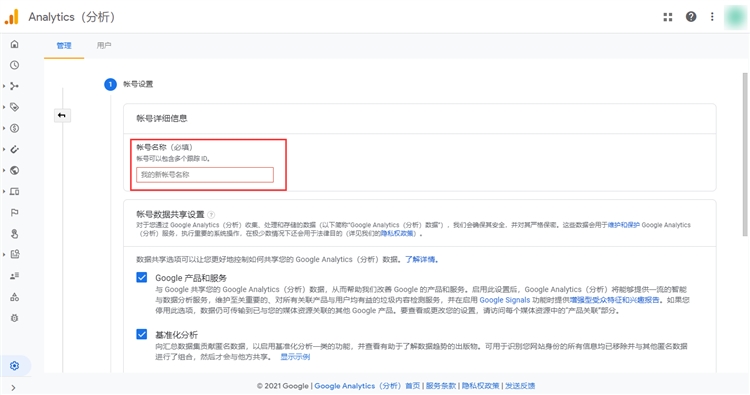Open the Tech devices icon

(14, 191)
